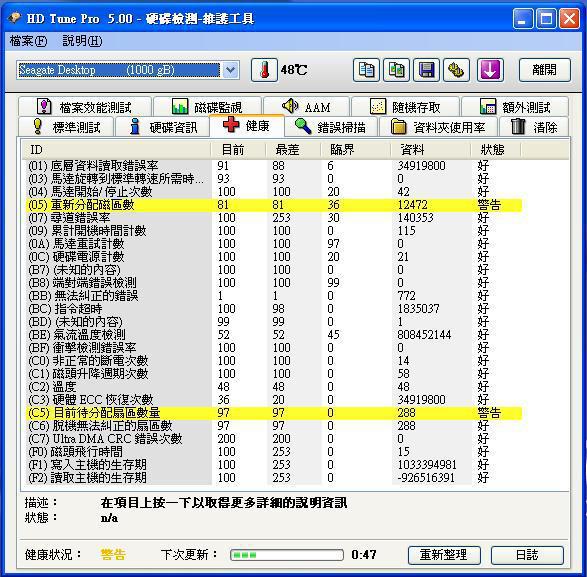Click the thermometer temperature icon

[264, 70]
